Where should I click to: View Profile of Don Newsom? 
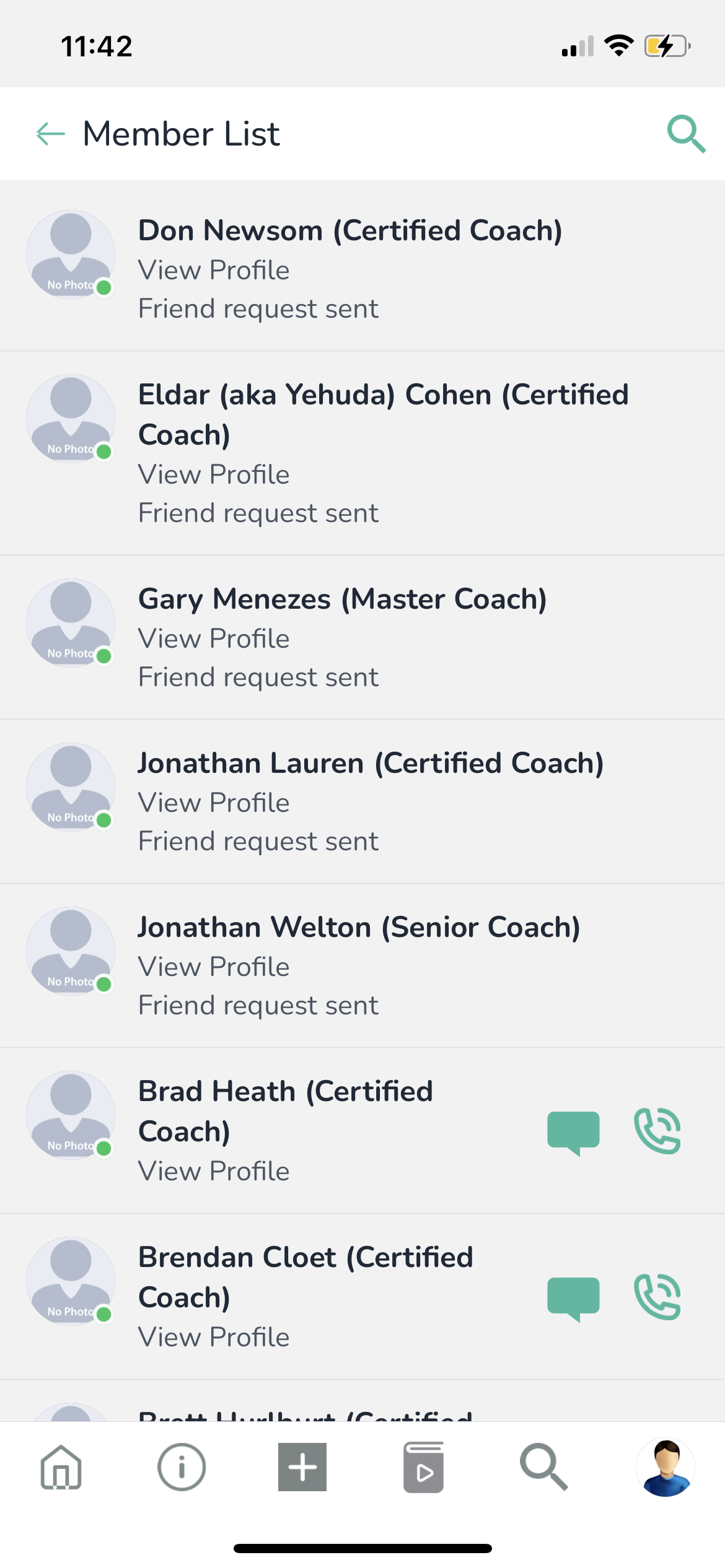(x=214, y=270)
